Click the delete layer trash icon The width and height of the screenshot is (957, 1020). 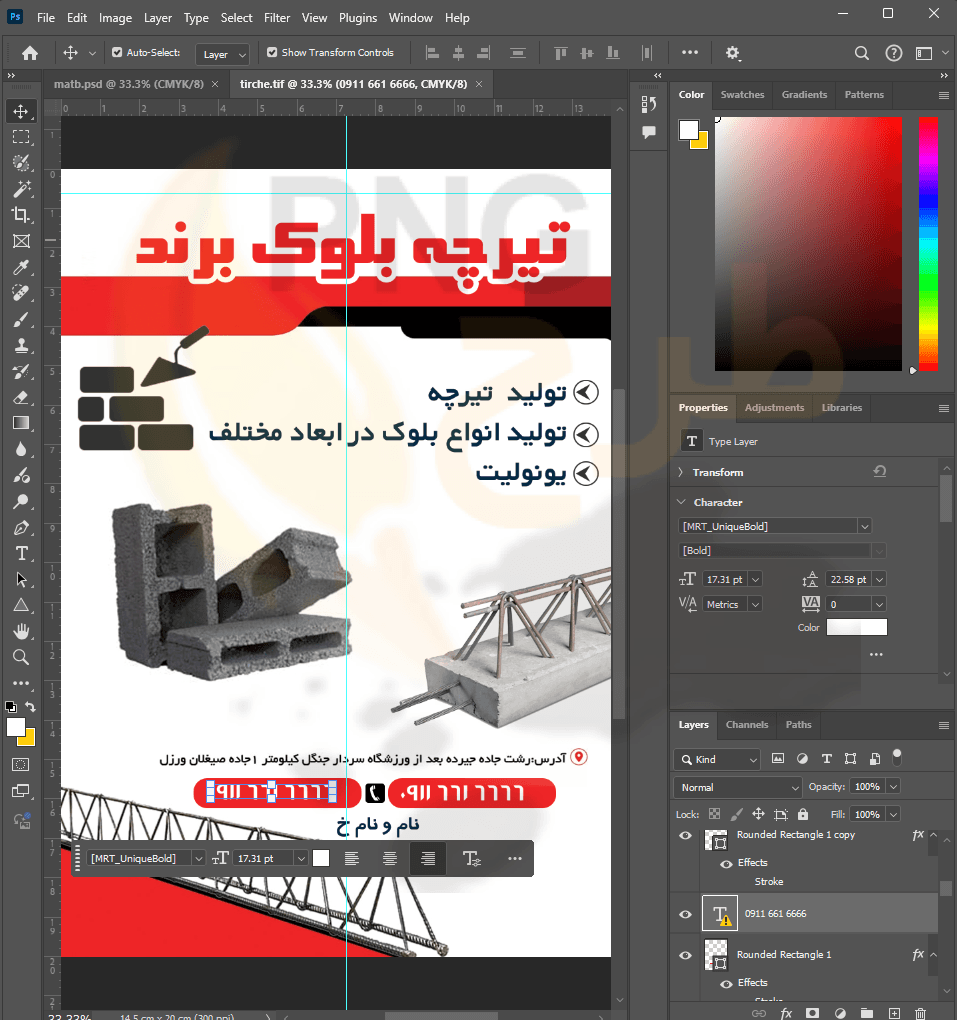click(x=920, y=1013)
